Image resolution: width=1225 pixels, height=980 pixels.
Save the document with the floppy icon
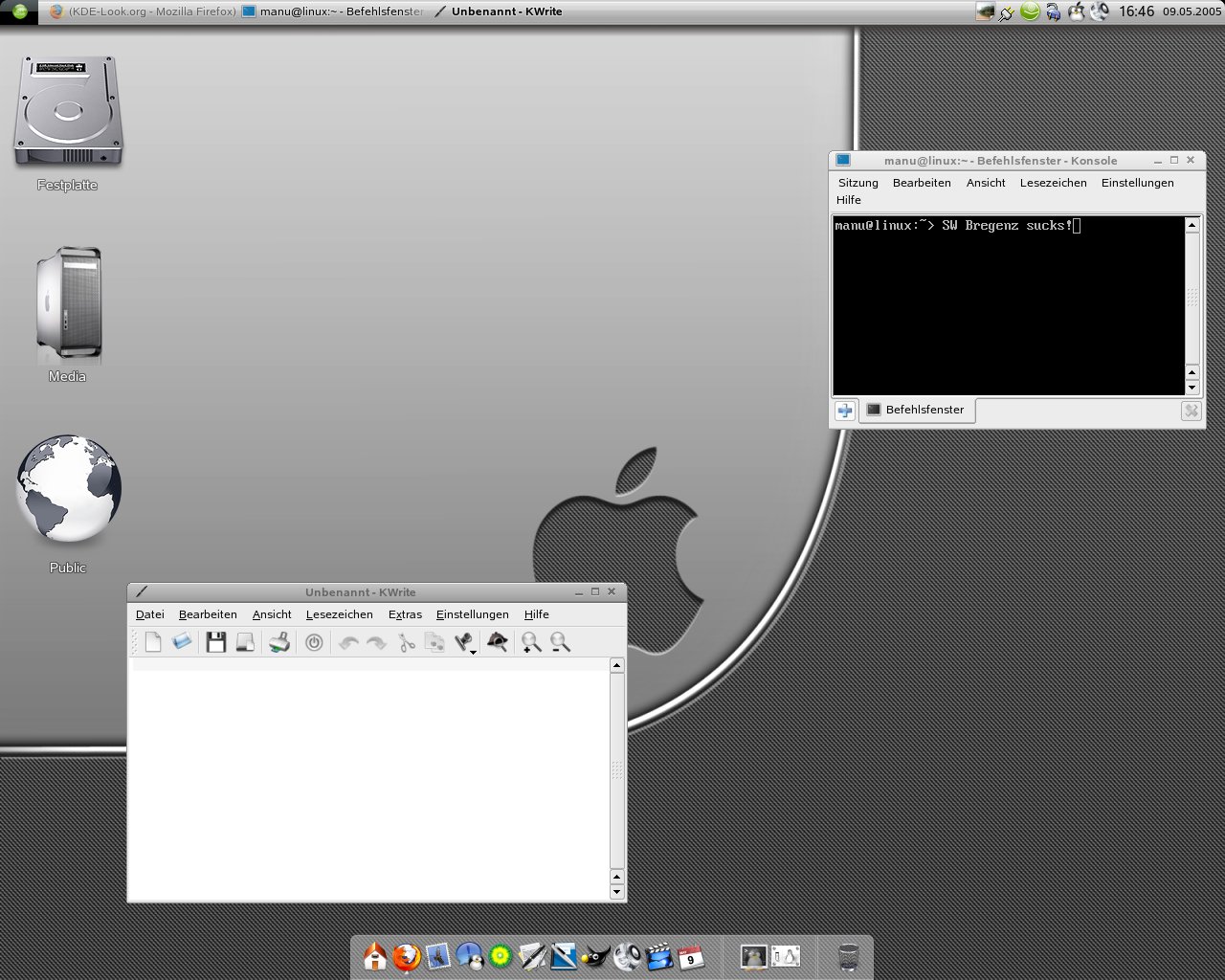pos(216,642)
